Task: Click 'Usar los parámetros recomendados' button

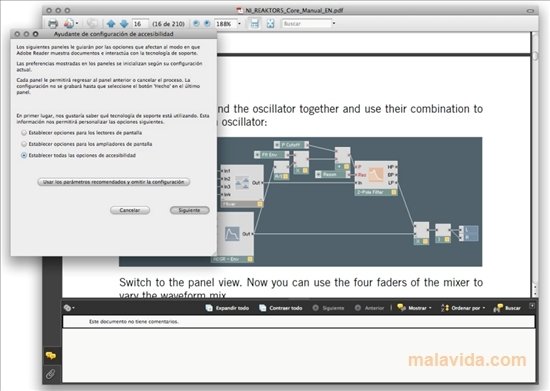Action: (x=114, y=182)
